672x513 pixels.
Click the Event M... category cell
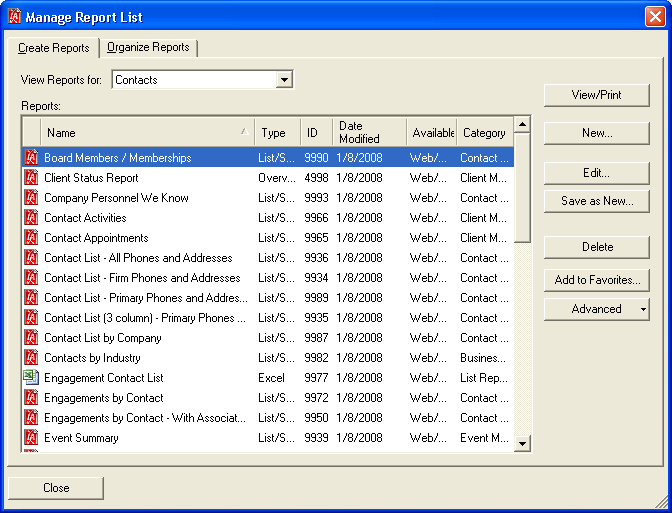pos(484,438)
